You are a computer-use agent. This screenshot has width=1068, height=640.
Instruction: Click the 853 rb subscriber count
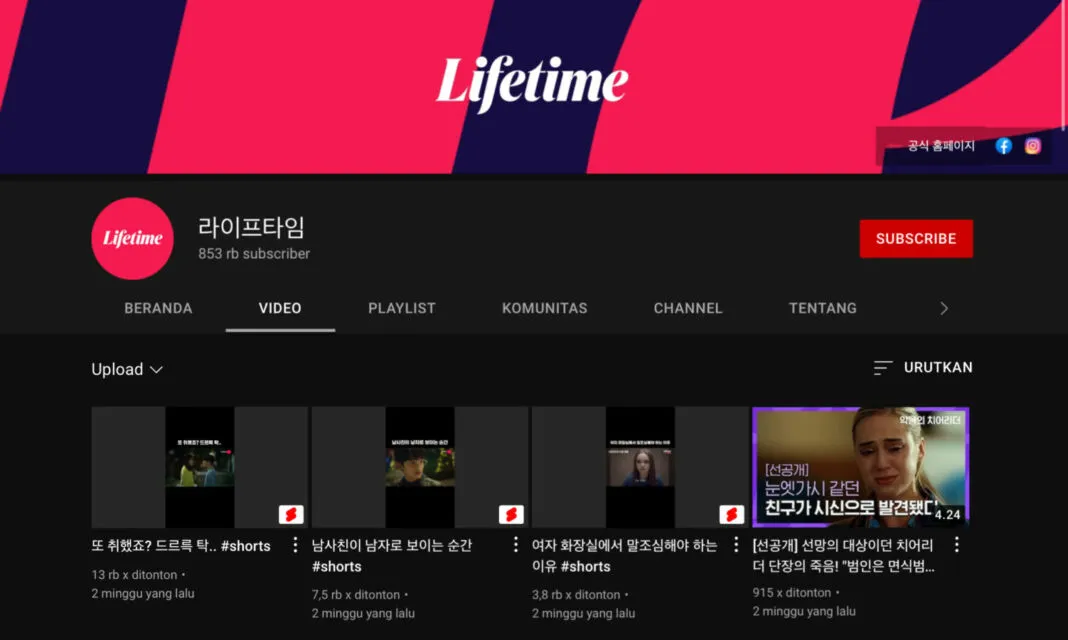click(254, 253)
